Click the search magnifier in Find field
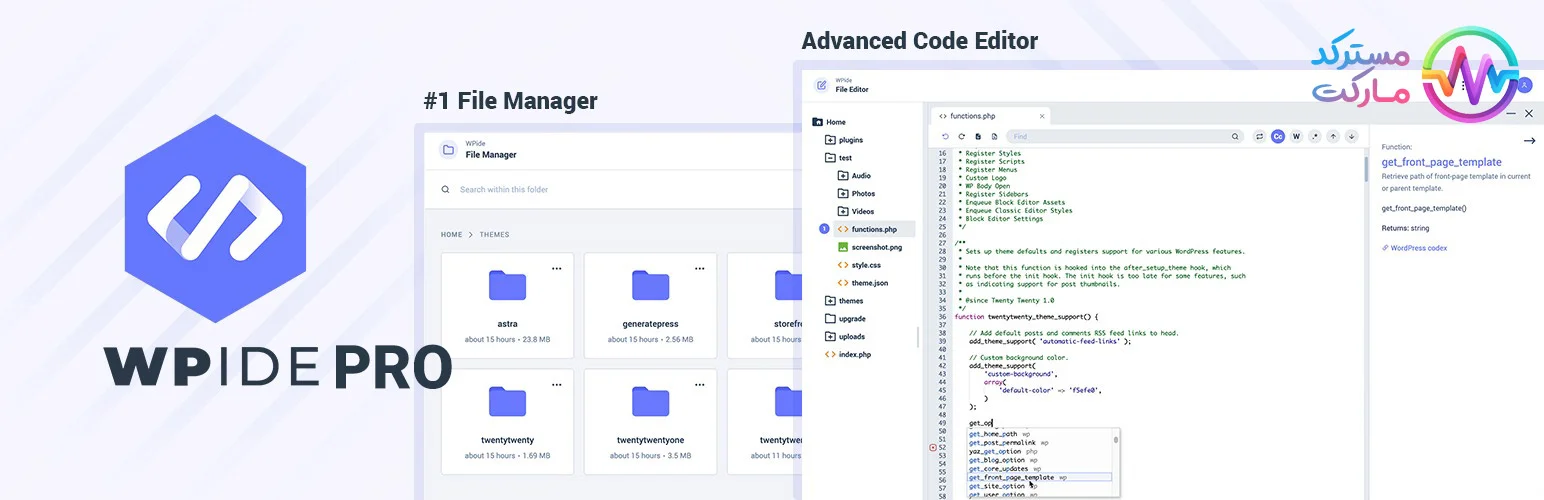The image size is (1544, 500). pos(1235,136)
